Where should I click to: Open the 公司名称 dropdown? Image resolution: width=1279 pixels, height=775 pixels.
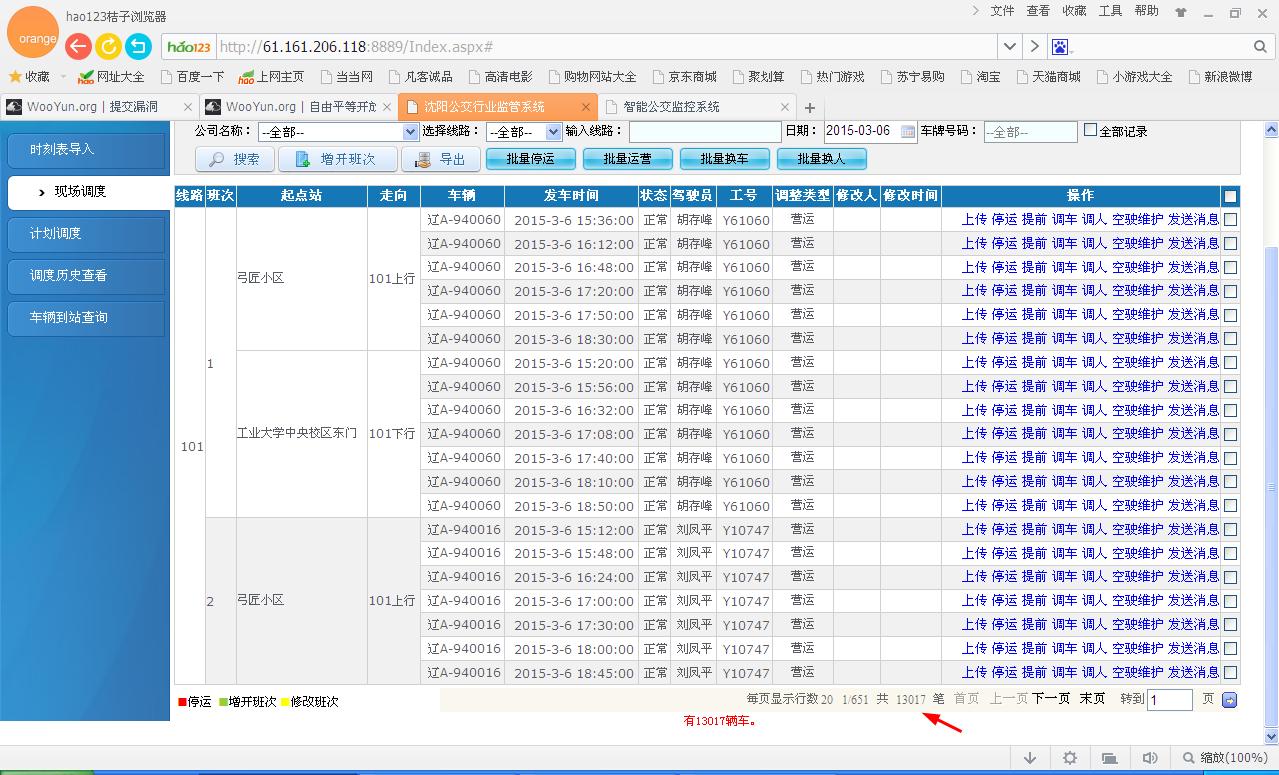click(338, 132)
